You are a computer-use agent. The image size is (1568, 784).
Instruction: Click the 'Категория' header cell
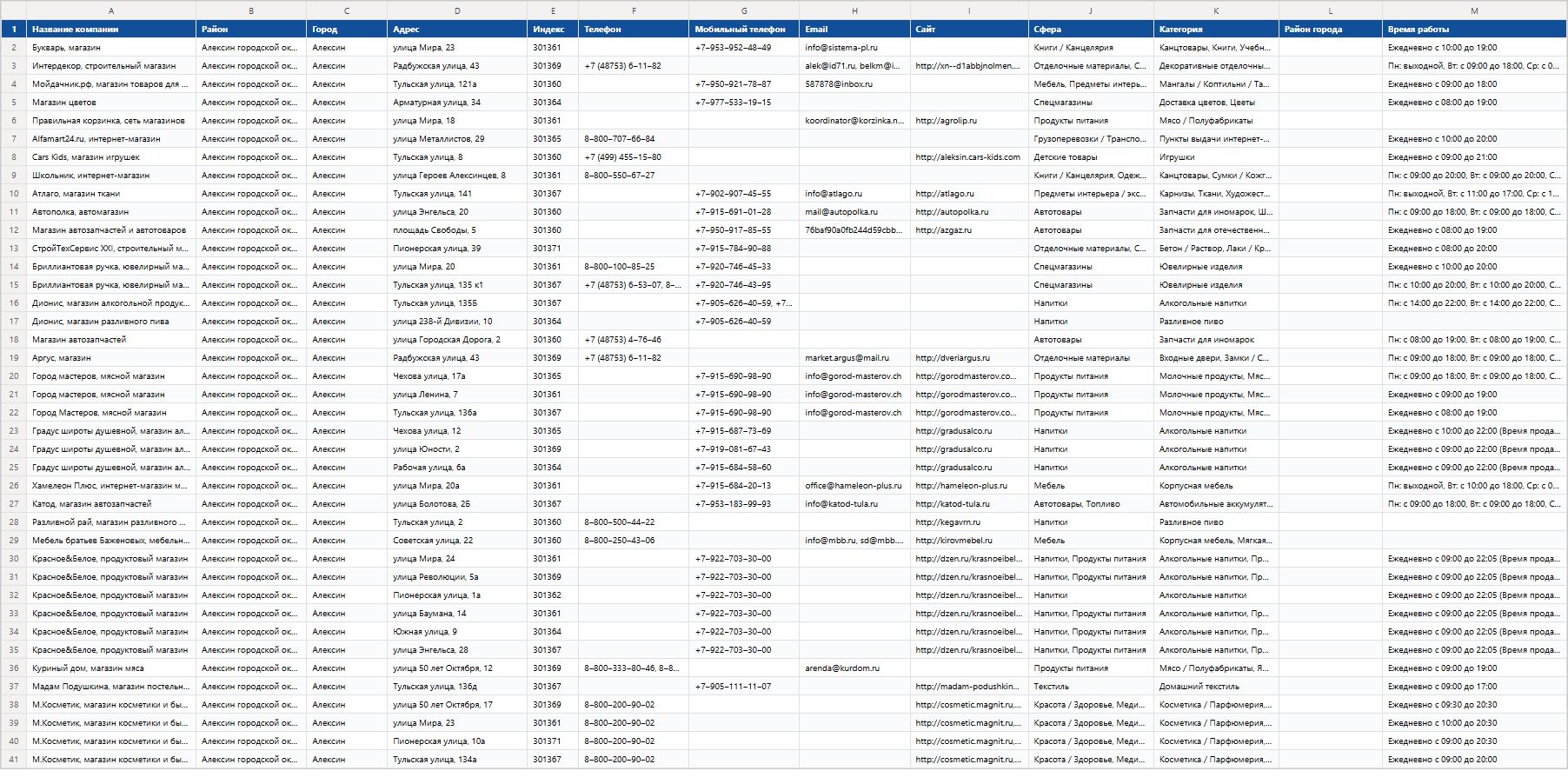tap(1216, 30)
